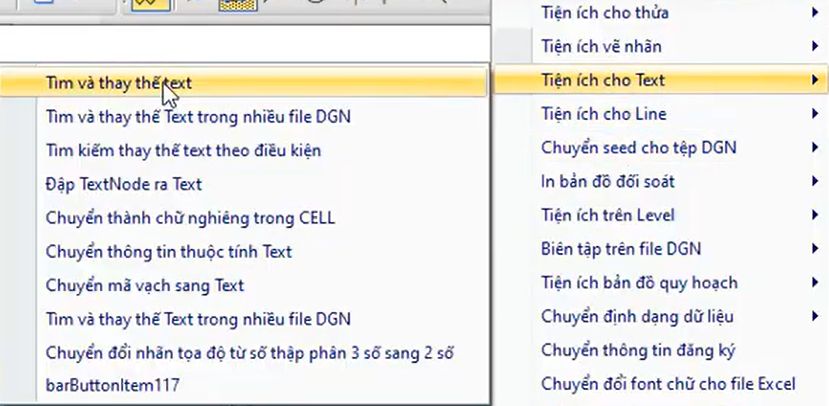
Task: Expand 'Tiện ích bản đồ quy hoạch' arrow
Action: (x=815, y=283)
